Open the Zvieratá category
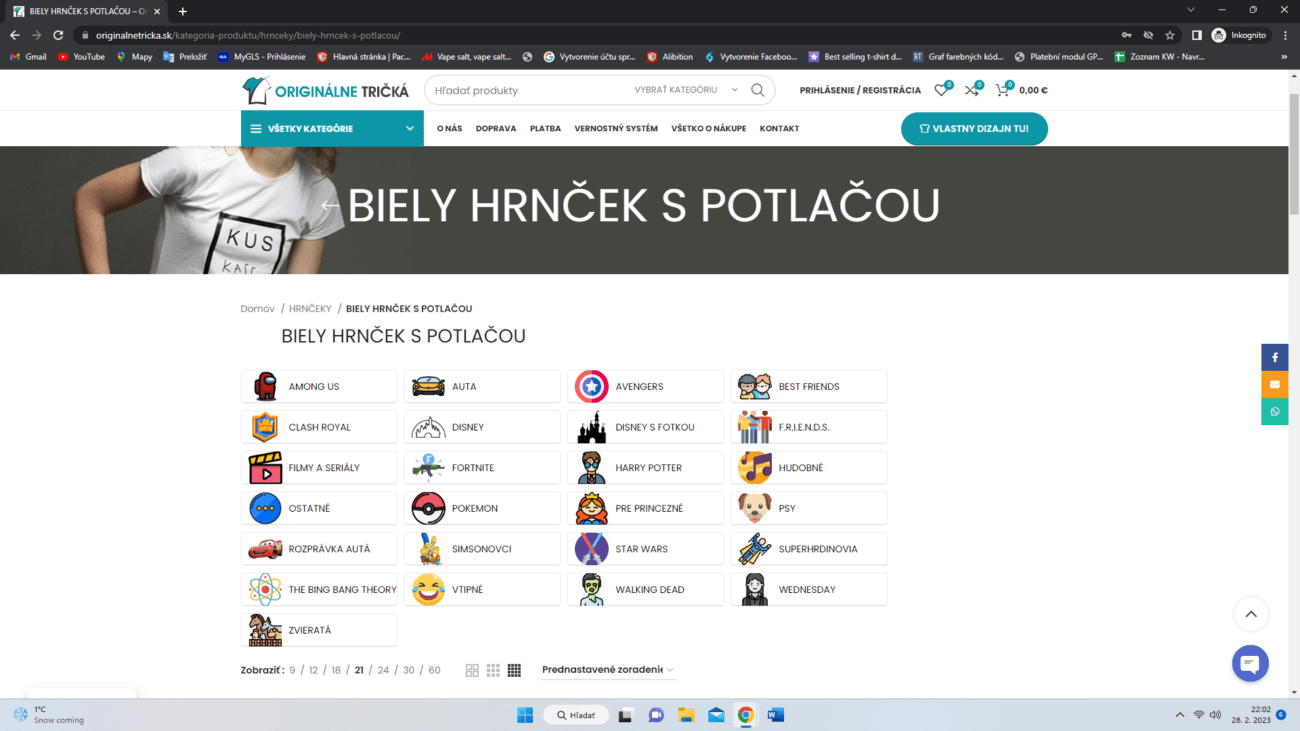1300x731 pixels. pos(319,630)
